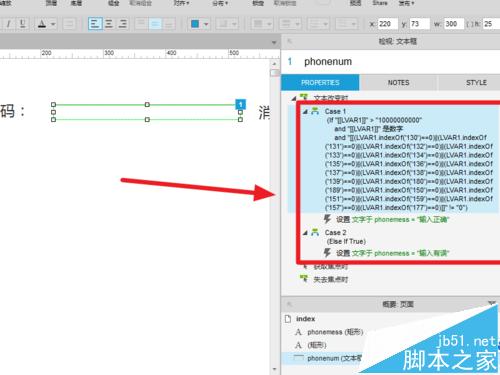The image size is (500, 375).
Task: Set vertical alignment to bottom
Action: click(x=169, y=24)
